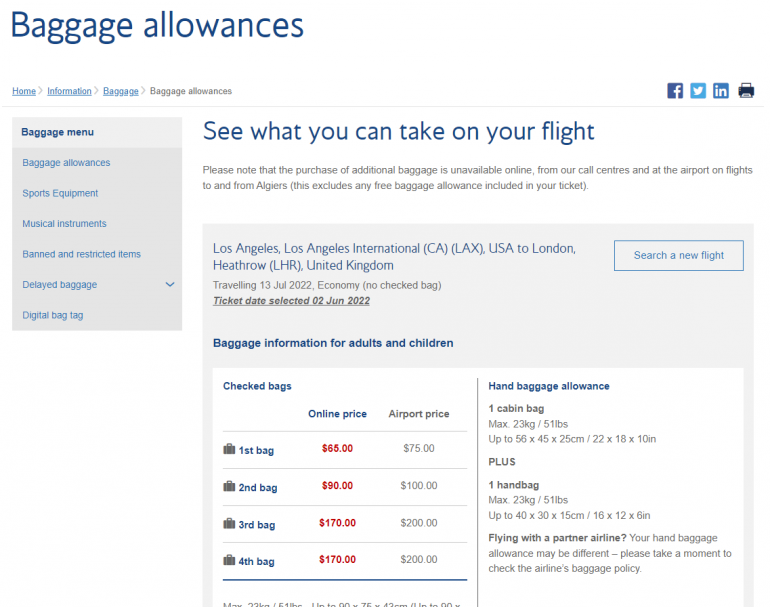Click the Ticket date selected text

[291, 301]
